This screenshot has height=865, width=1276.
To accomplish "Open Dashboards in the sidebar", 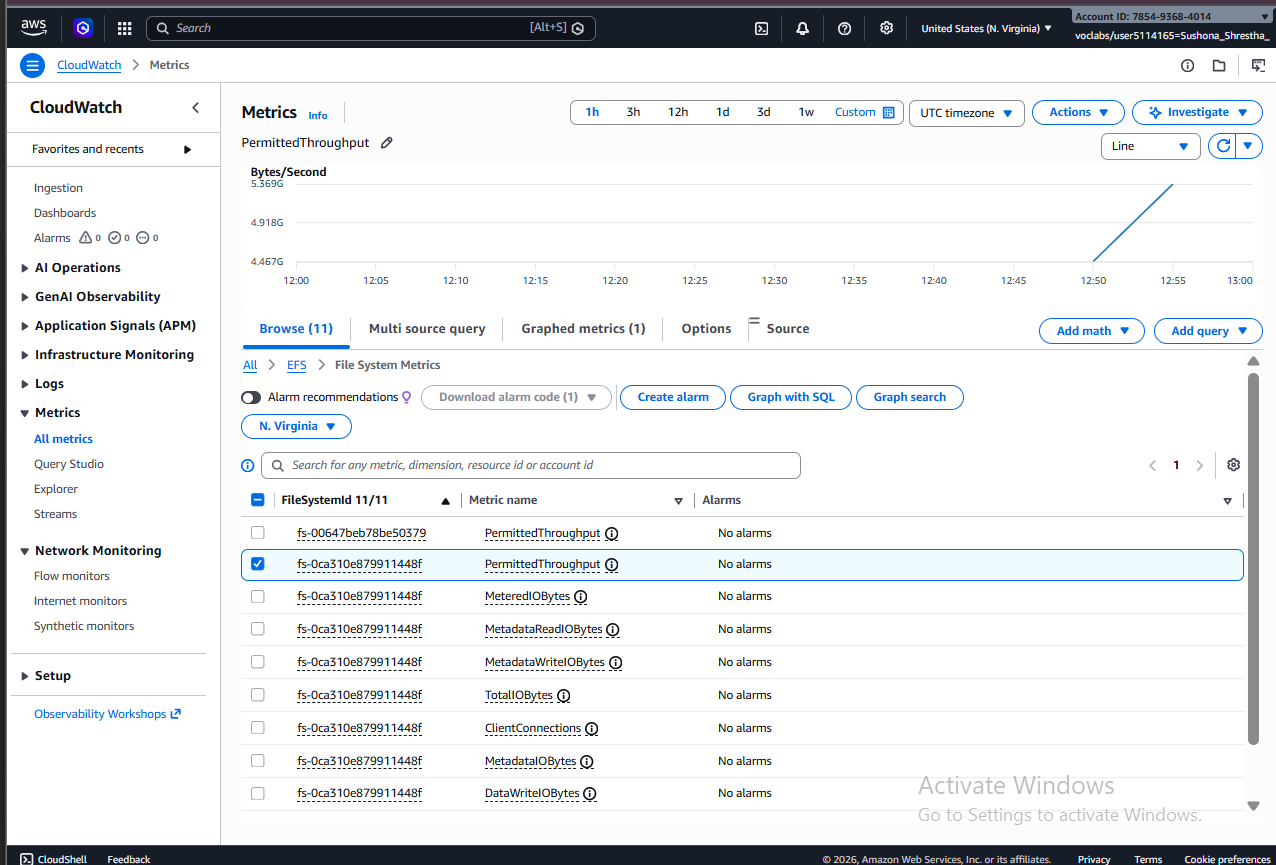I will (x=65, y=213).
